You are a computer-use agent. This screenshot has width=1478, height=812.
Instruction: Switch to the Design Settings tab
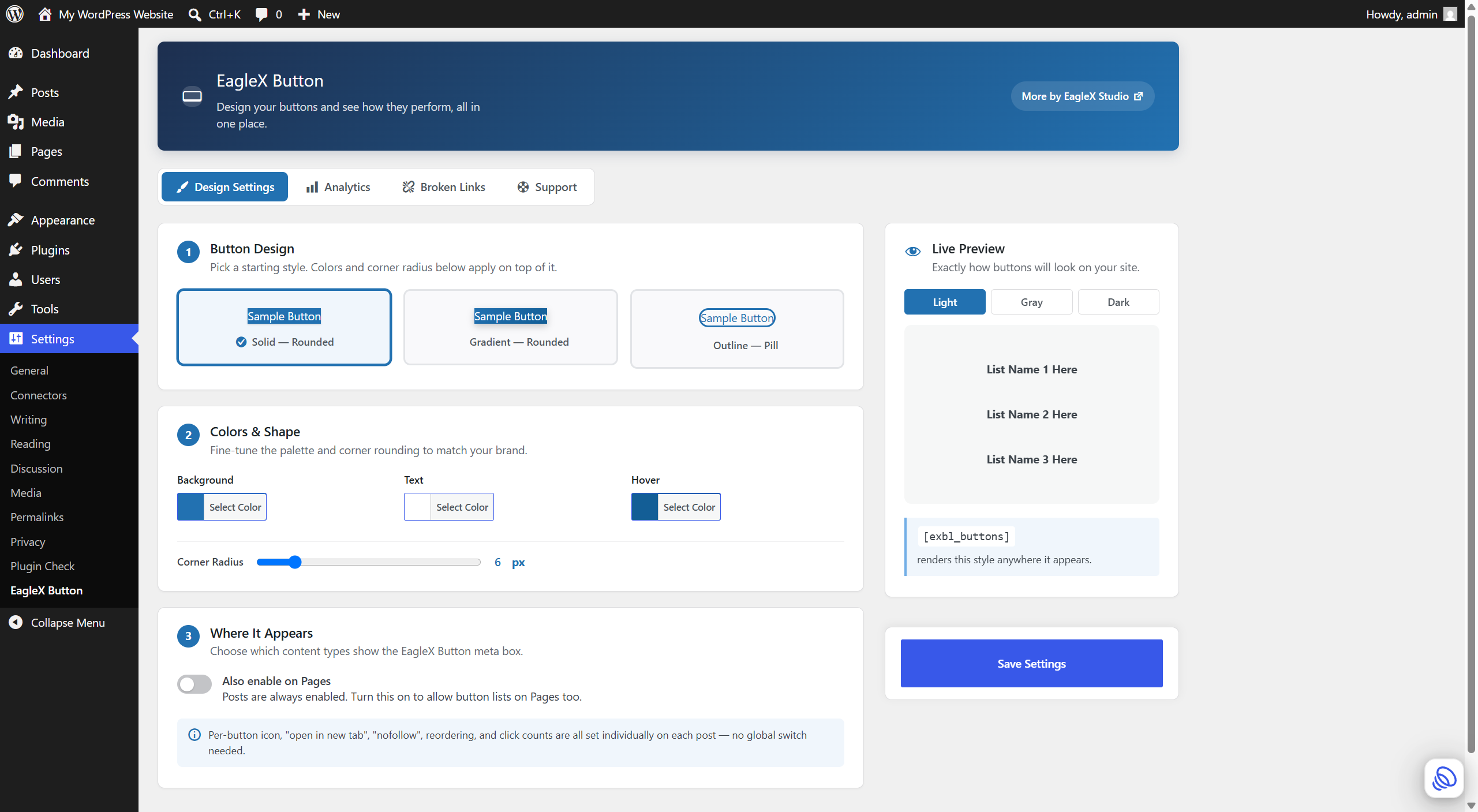coord(224,187)
